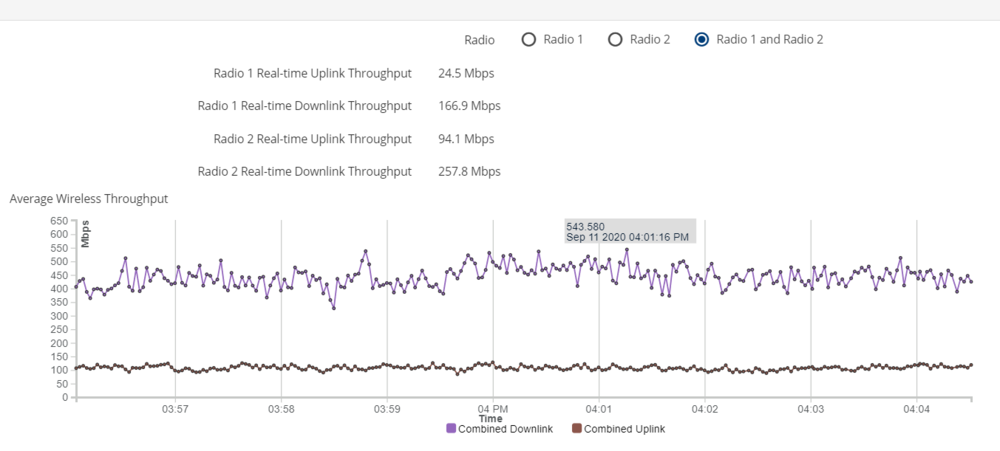Click the 03:58 time axis label
The image size is (1000, 451).
click(x=281, y=410)
